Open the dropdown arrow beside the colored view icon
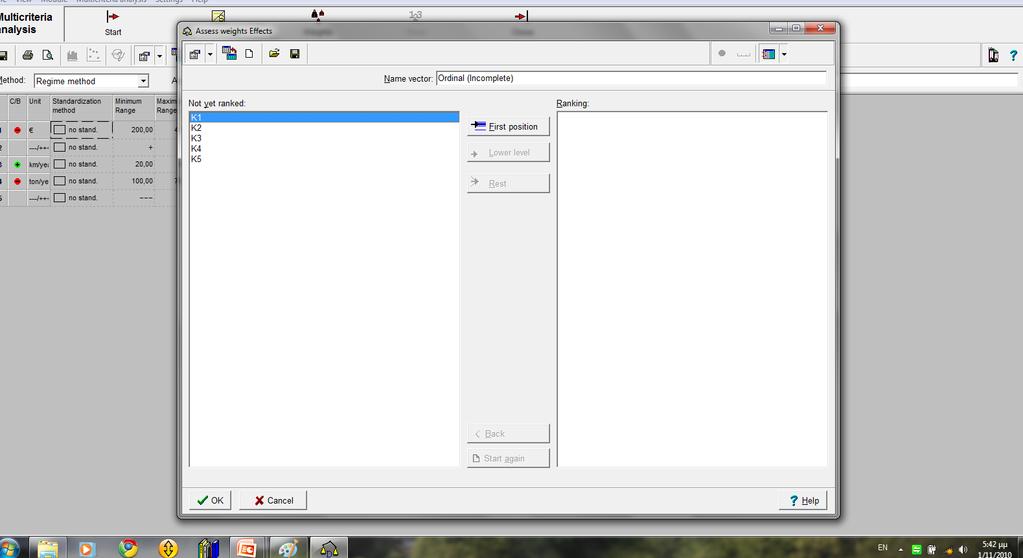 pos(784,54)
